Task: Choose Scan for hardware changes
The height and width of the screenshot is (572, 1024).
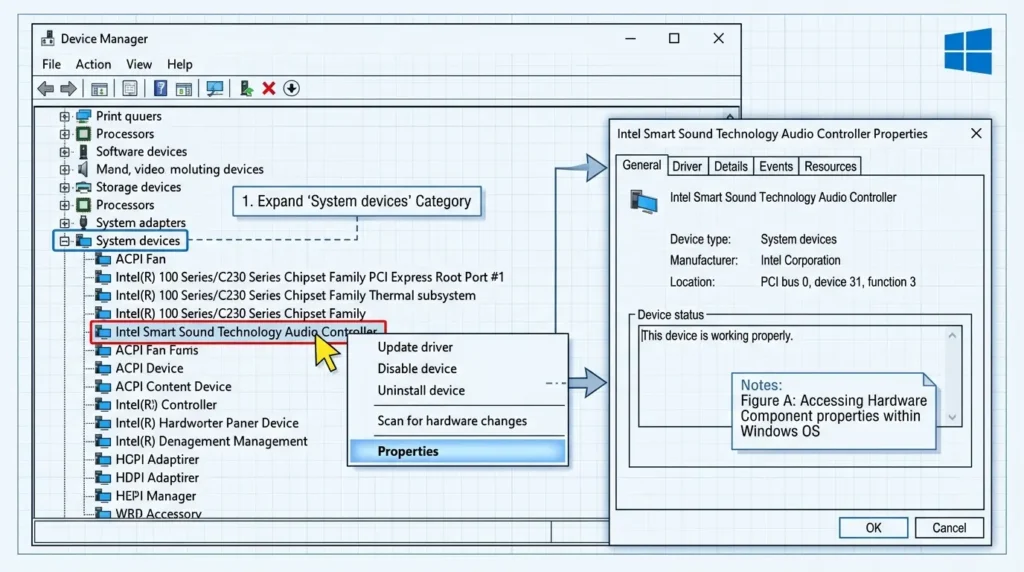Action: [x=457, y=421]
